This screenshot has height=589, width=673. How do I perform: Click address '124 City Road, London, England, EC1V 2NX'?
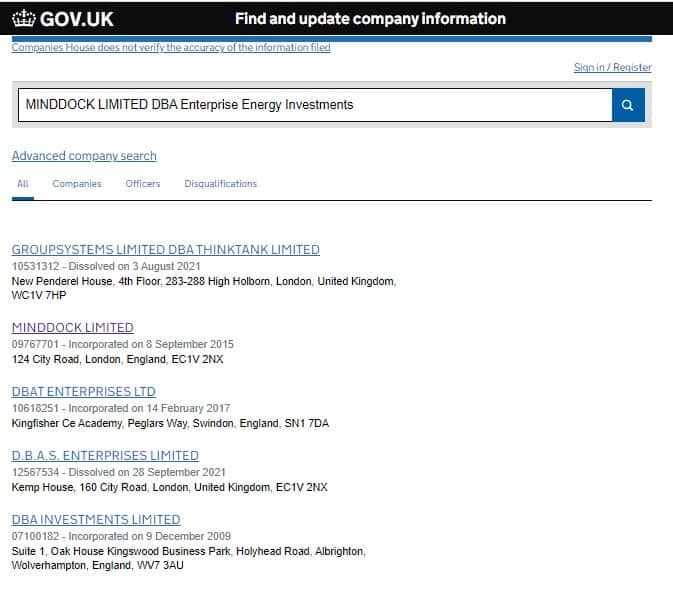click(118, 359)
